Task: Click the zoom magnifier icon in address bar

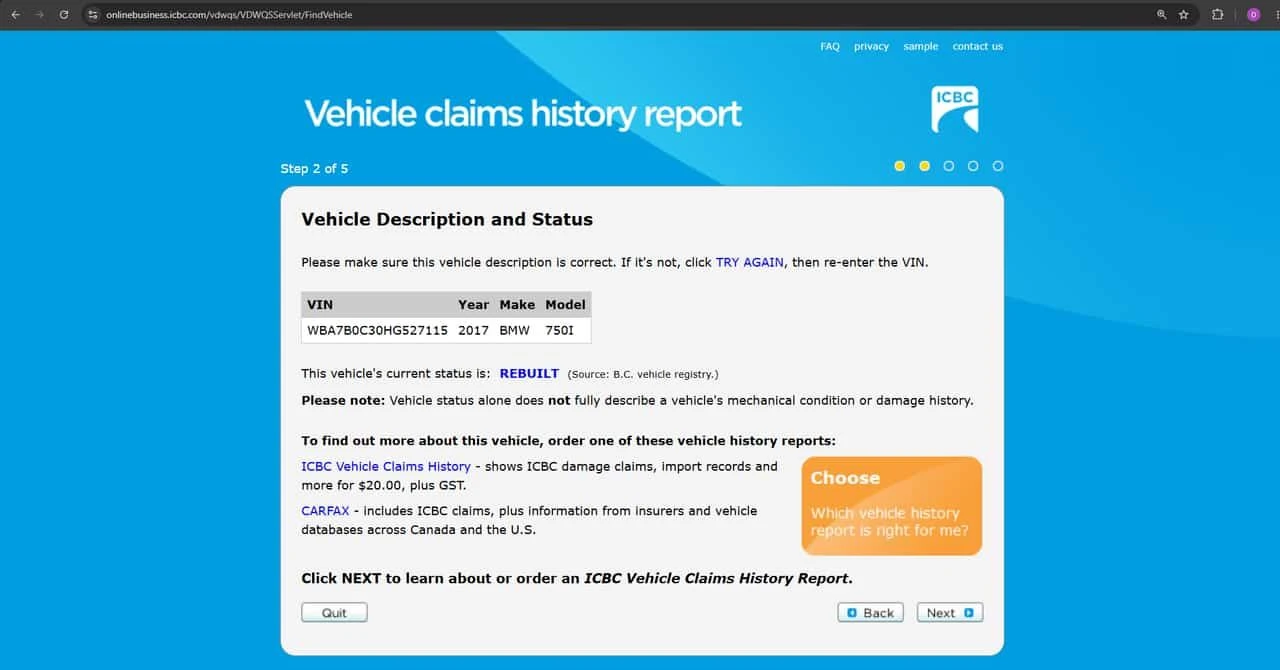Action: (x=1161, y=15)
